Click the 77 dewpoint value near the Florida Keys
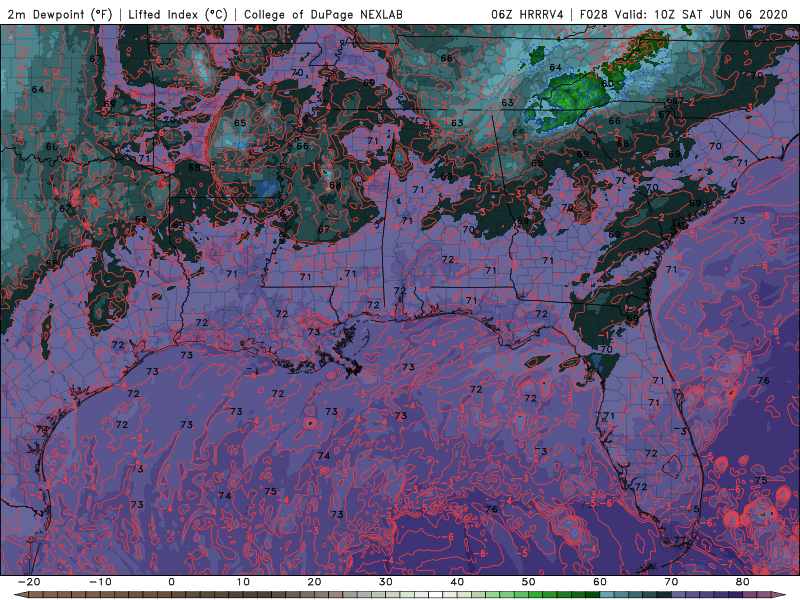800x600 pixels. [680, 540]
